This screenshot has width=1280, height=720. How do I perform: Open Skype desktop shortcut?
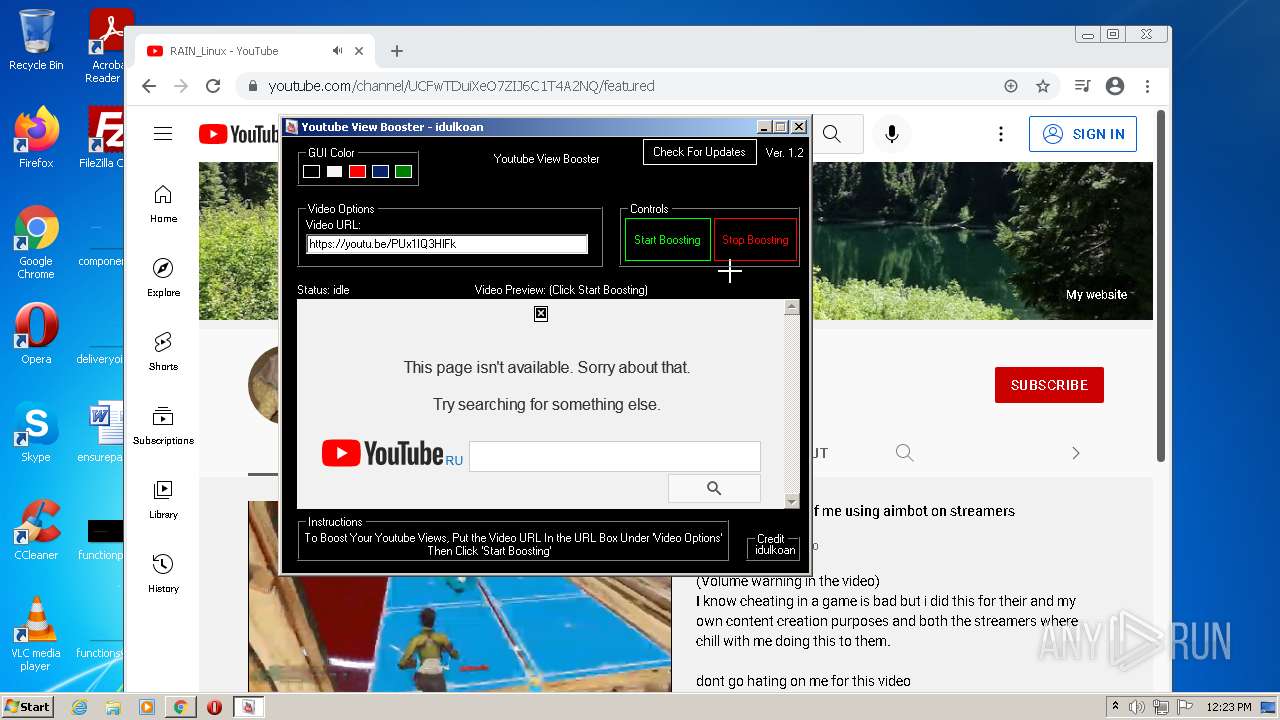36,432
